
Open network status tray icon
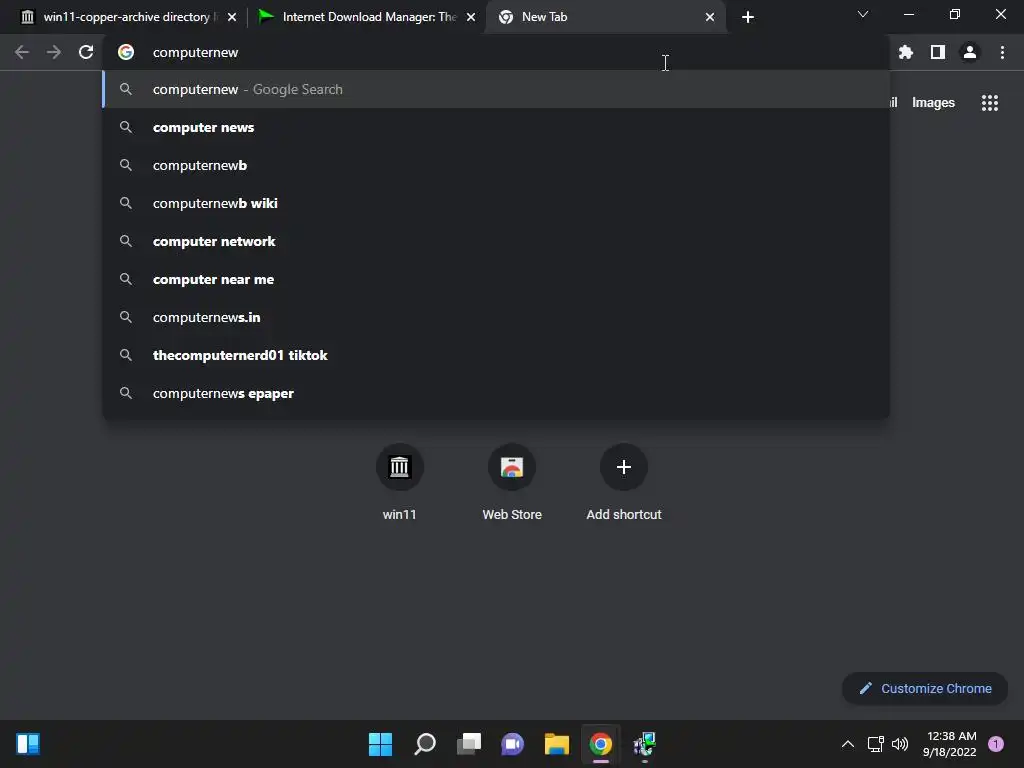876,744
